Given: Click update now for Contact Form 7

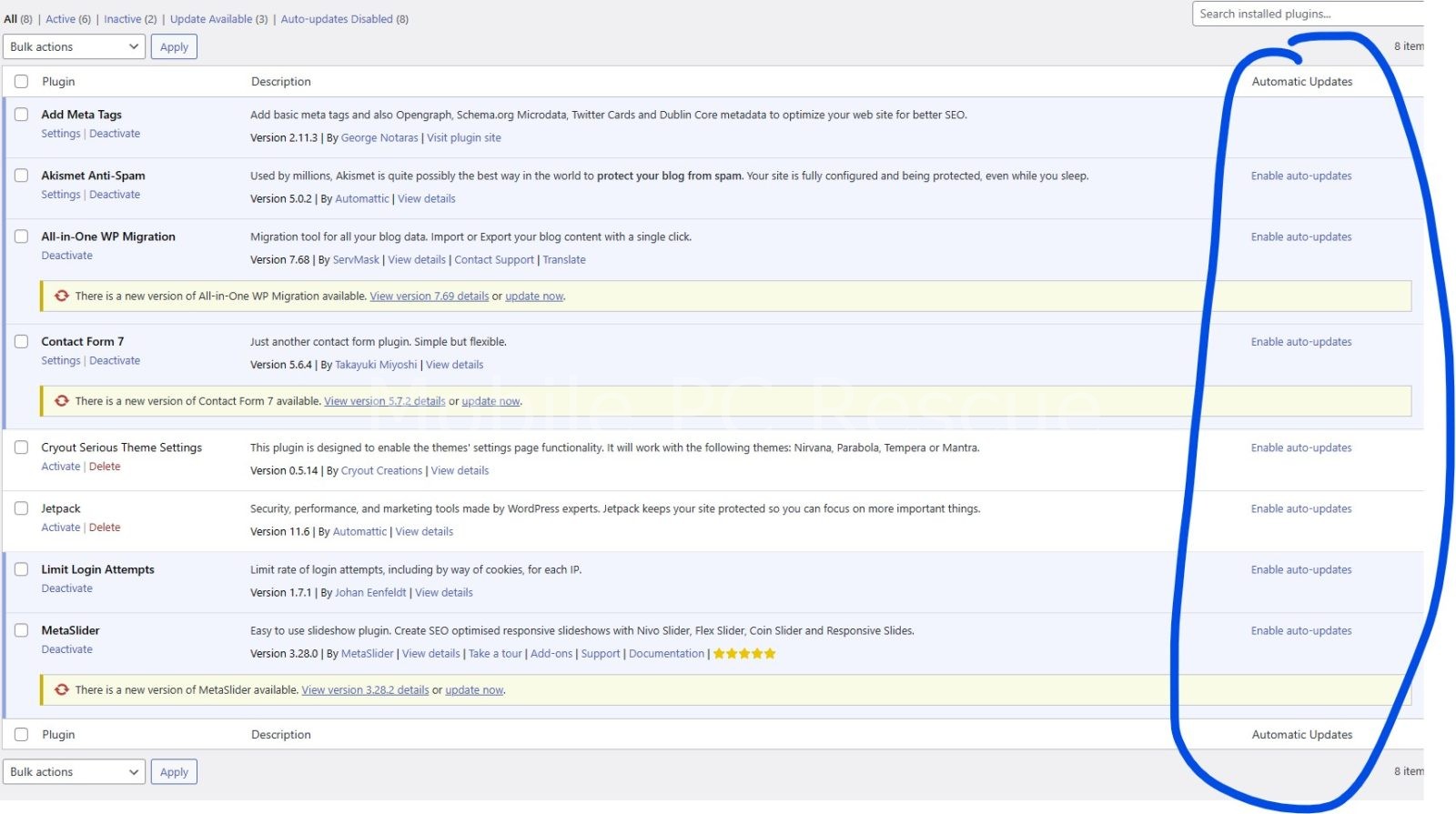Looking at the screenshot, I should tap(490, 401).
